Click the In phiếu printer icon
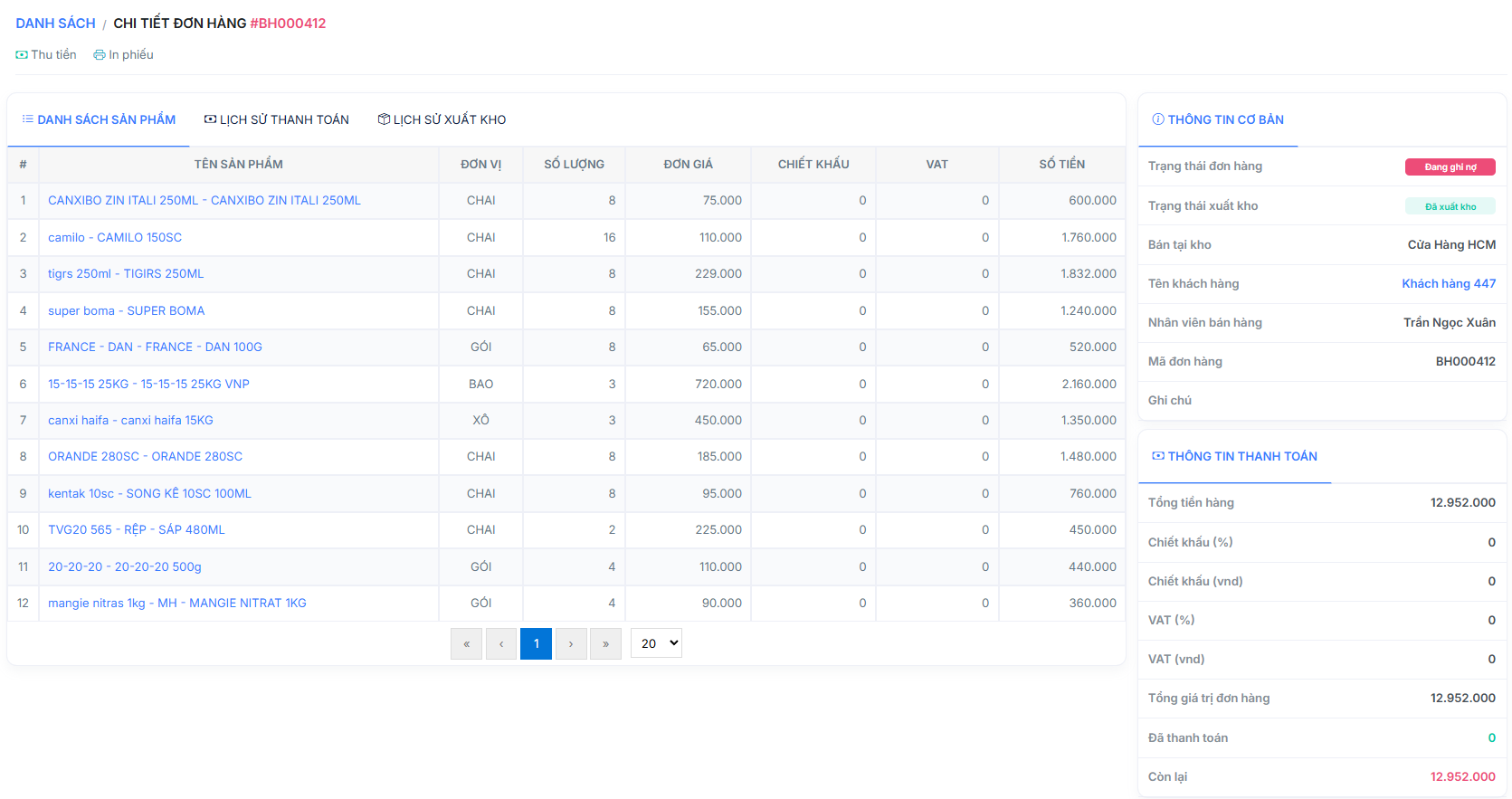Viewport: 1512px width, 799px height. pyautogui.click(x=100, y=55)
